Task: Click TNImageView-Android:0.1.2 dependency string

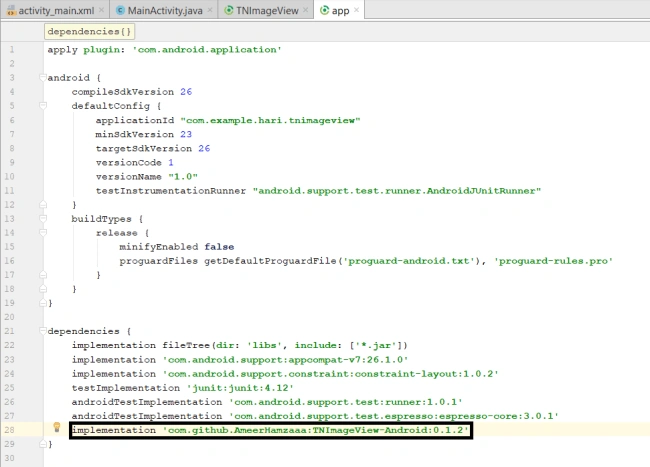Action: point(315,430)
